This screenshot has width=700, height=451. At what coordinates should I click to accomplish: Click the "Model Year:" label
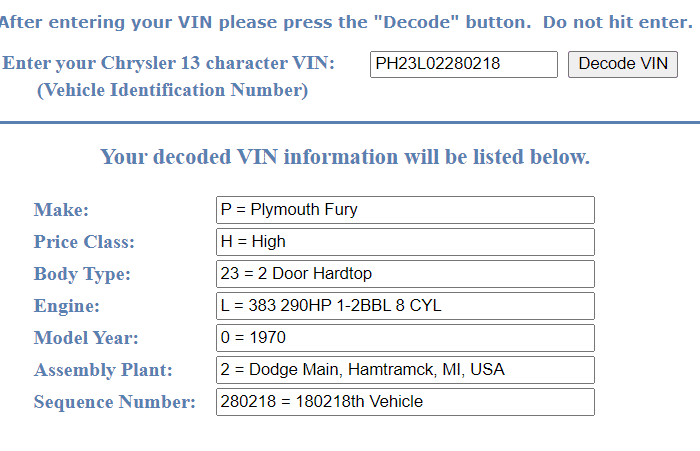point(86,338)
